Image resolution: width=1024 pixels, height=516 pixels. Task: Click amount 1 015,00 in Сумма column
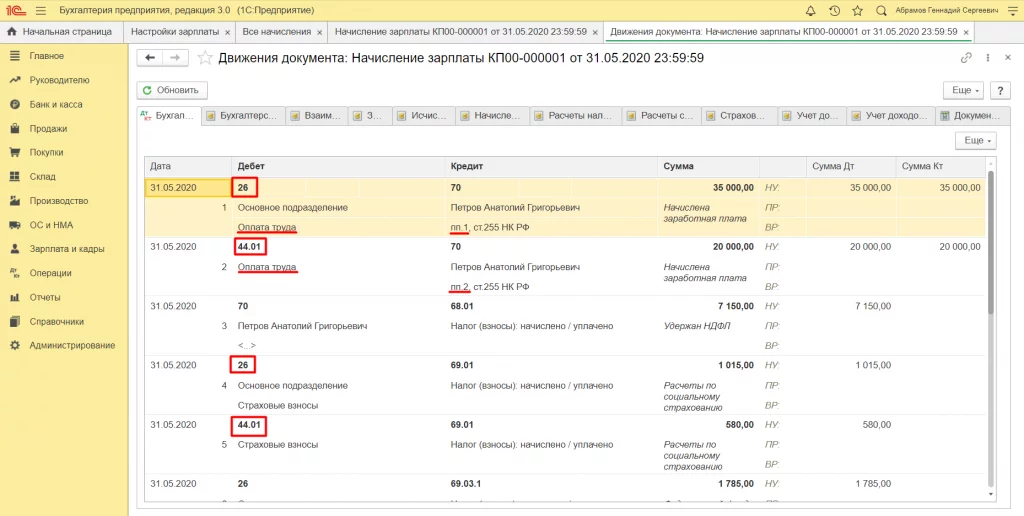pos(737,365)
